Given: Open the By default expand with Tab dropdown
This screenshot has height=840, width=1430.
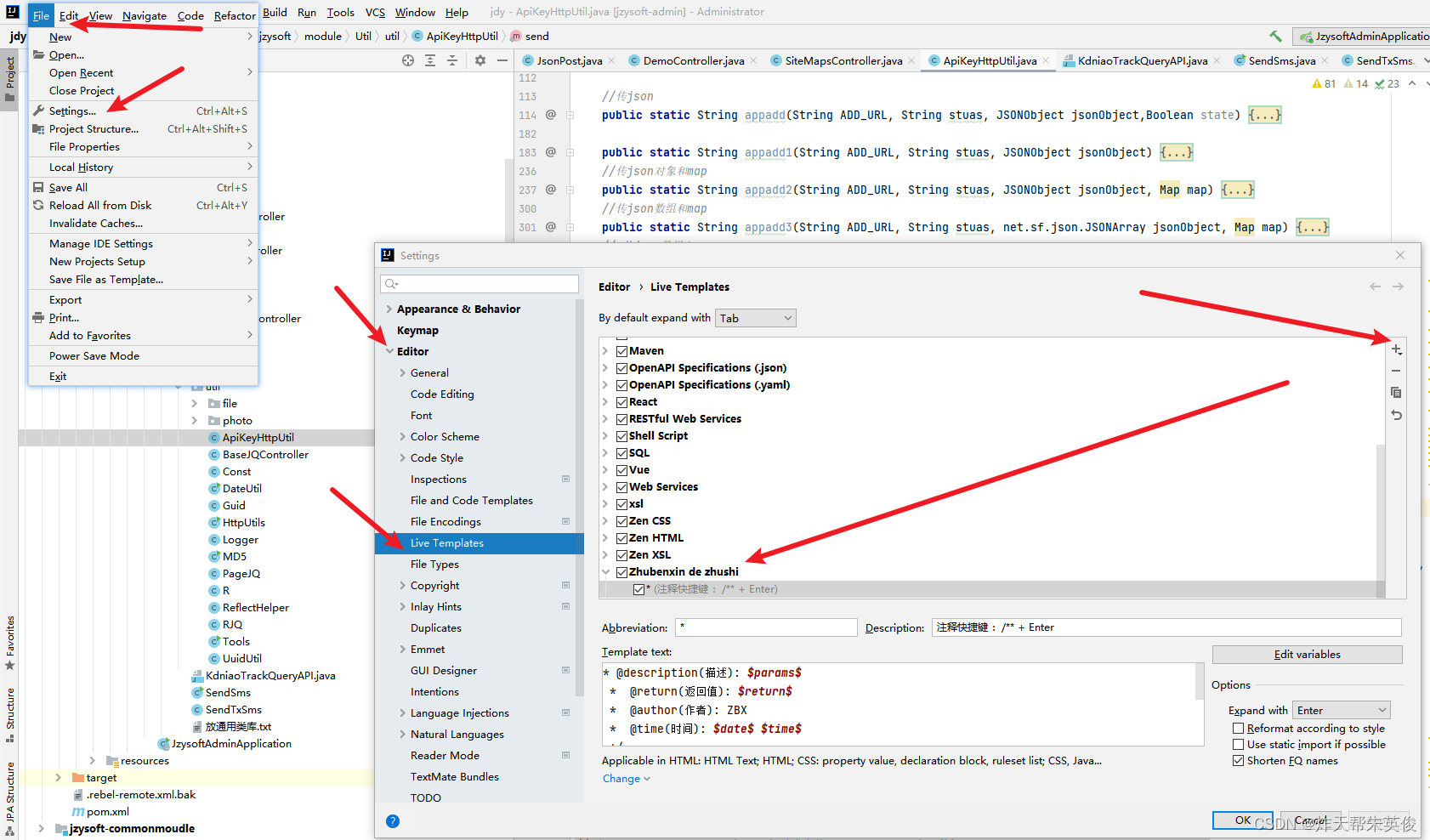Looking at the screenshot, I should pyautogui.click(x=756, y=318).
